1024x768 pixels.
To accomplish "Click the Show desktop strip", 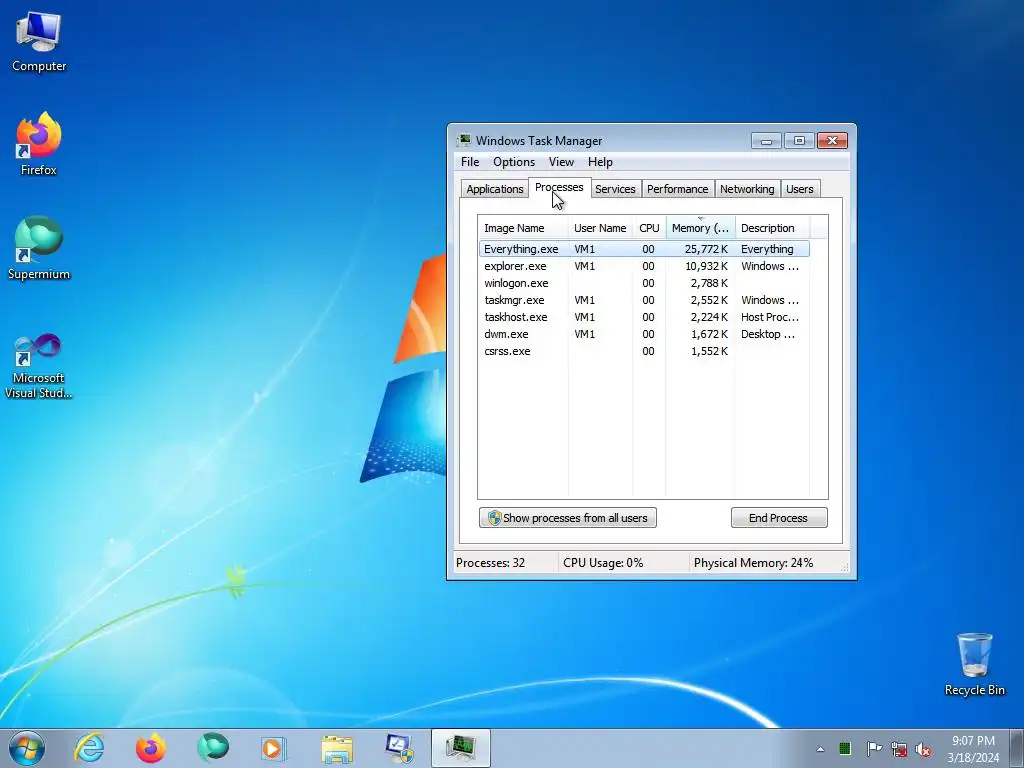I will click(1017, 748).
